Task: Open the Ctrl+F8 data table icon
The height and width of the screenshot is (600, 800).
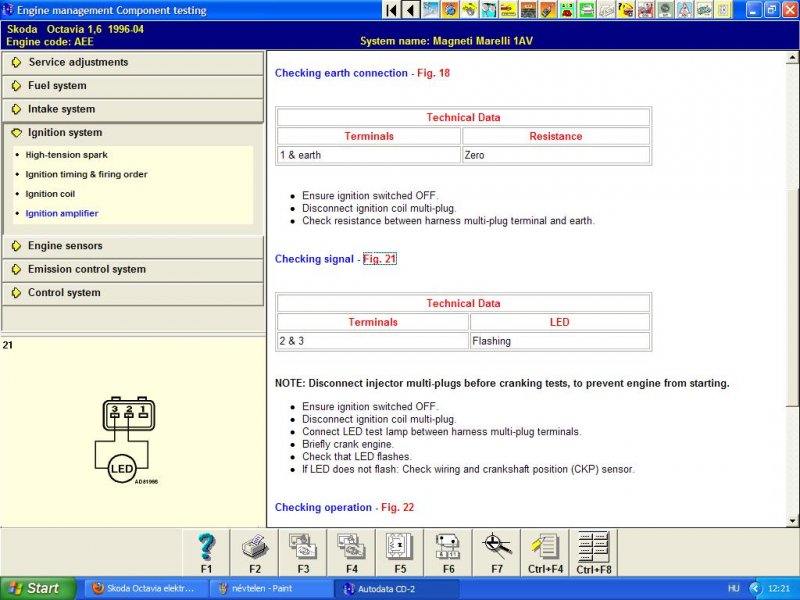Action: pyautogui.click(x=594, y=553)
